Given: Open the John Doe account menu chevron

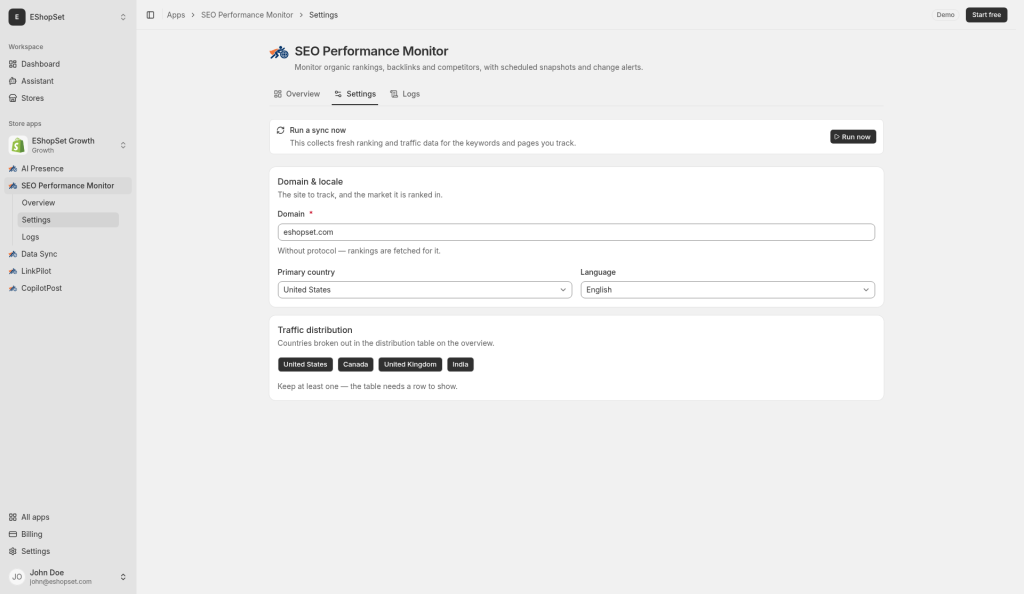Looking at the screenshot, I should tap(123, 576).
